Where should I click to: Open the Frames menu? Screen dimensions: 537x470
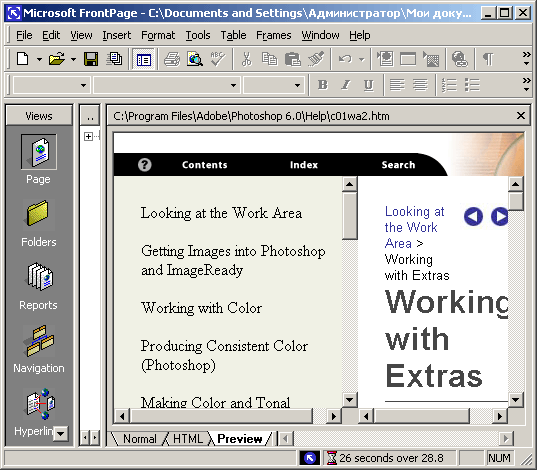[274, 35]
